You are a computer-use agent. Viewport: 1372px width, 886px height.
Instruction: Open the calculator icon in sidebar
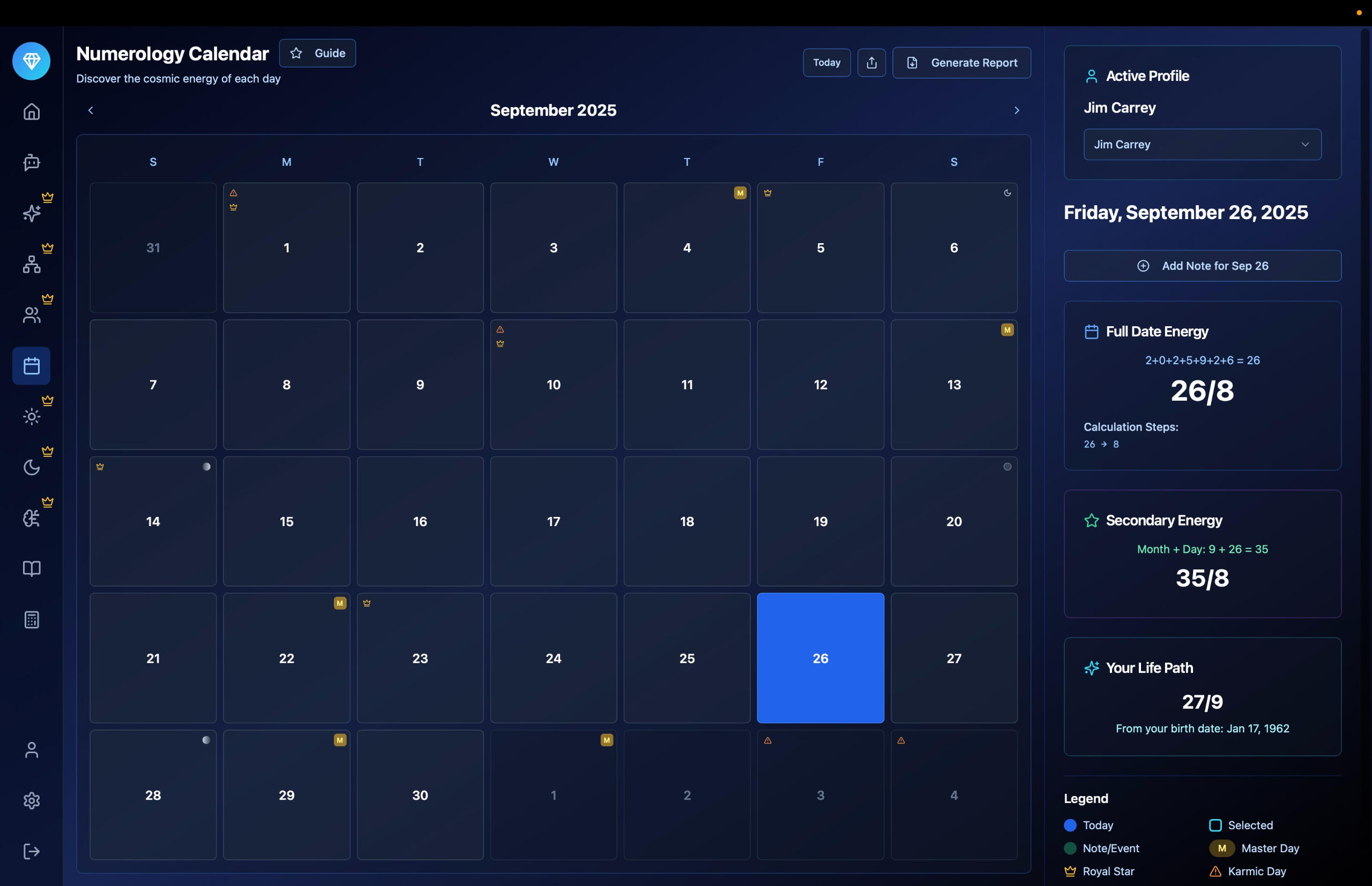[x=31, y=620]
